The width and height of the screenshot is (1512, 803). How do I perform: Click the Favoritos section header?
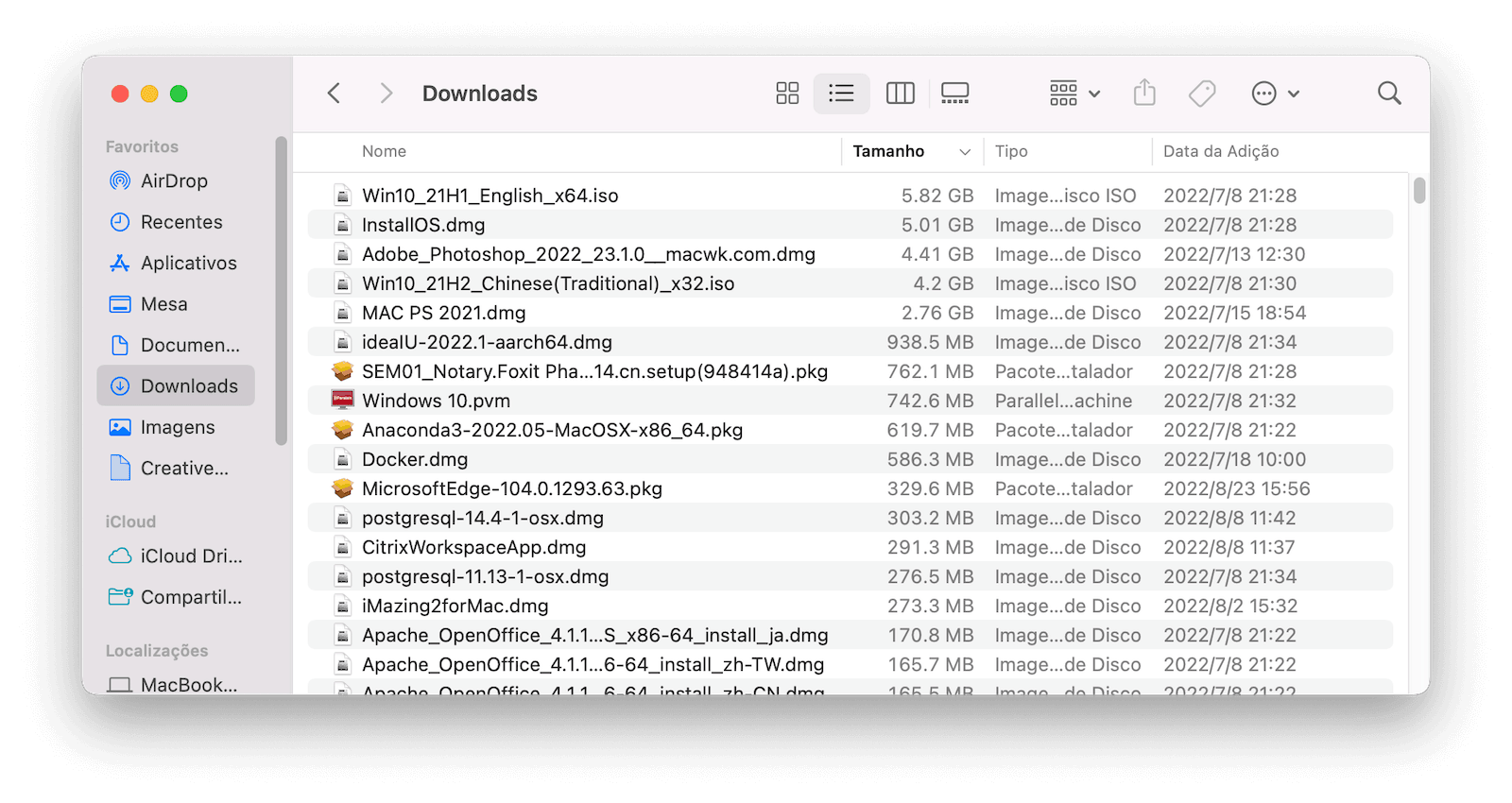click(142, 146)
